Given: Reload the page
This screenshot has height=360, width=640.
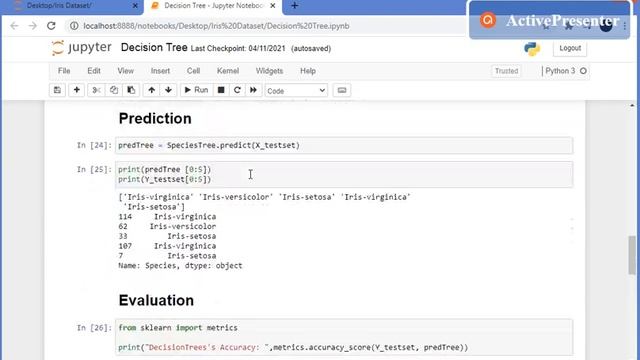Looking at the screenshot, I should [x=51, y=26].
